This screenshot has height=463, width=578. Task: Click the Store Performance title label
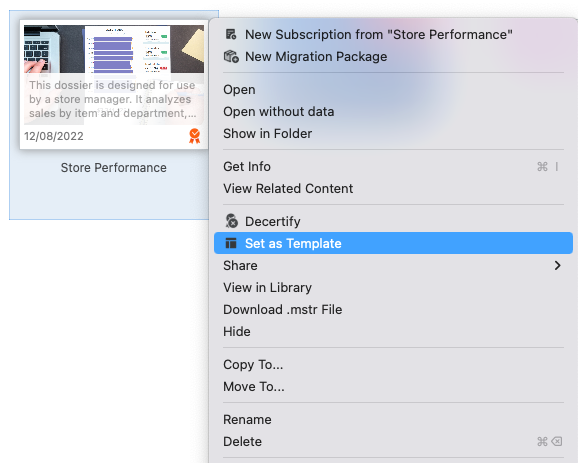pyautogui.click(x=114, y=168)
